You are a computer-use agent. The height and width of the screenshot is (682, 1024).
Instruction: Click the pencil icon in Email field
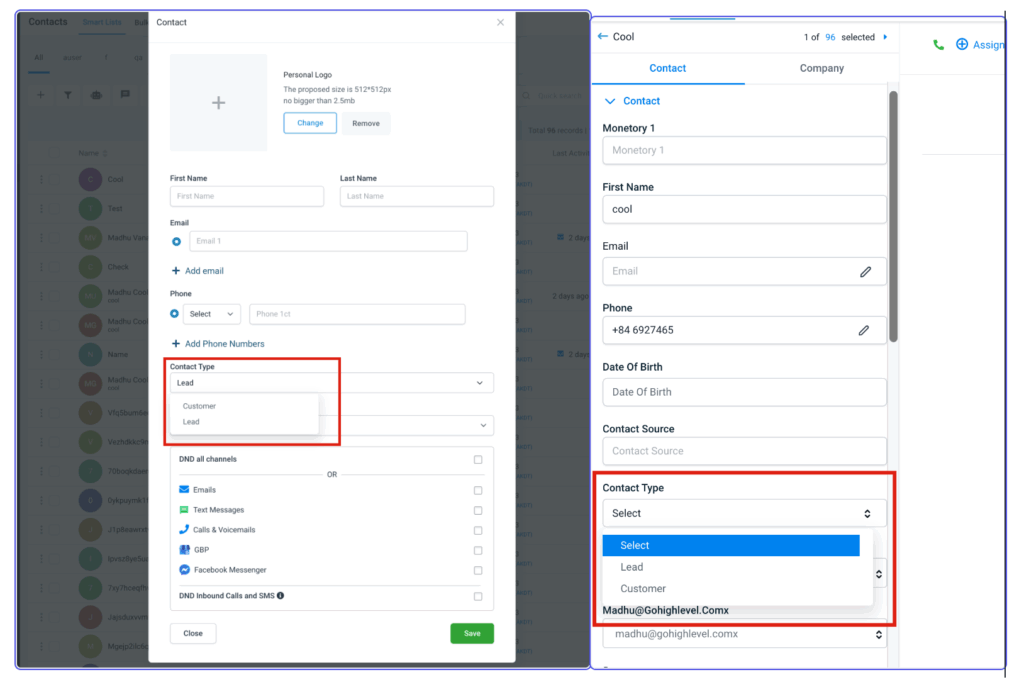tap(865, 271)
